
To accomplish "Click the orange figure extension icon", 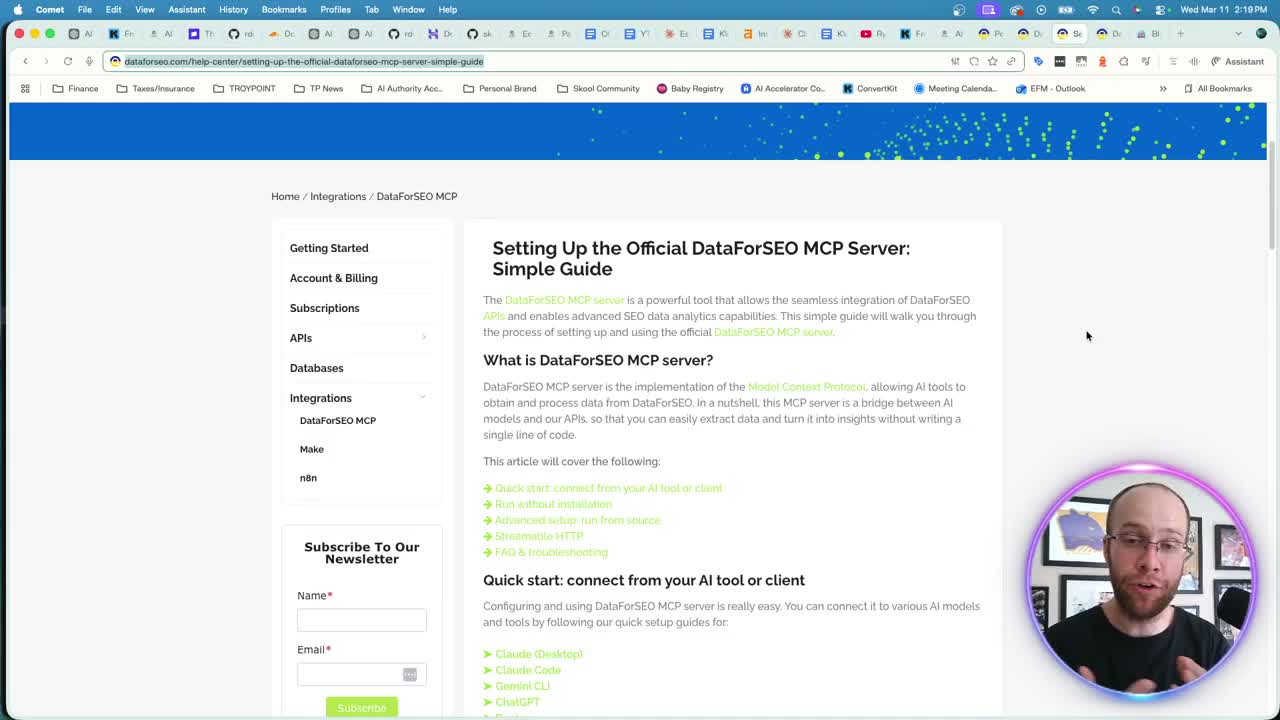I will pos(1102,61).
